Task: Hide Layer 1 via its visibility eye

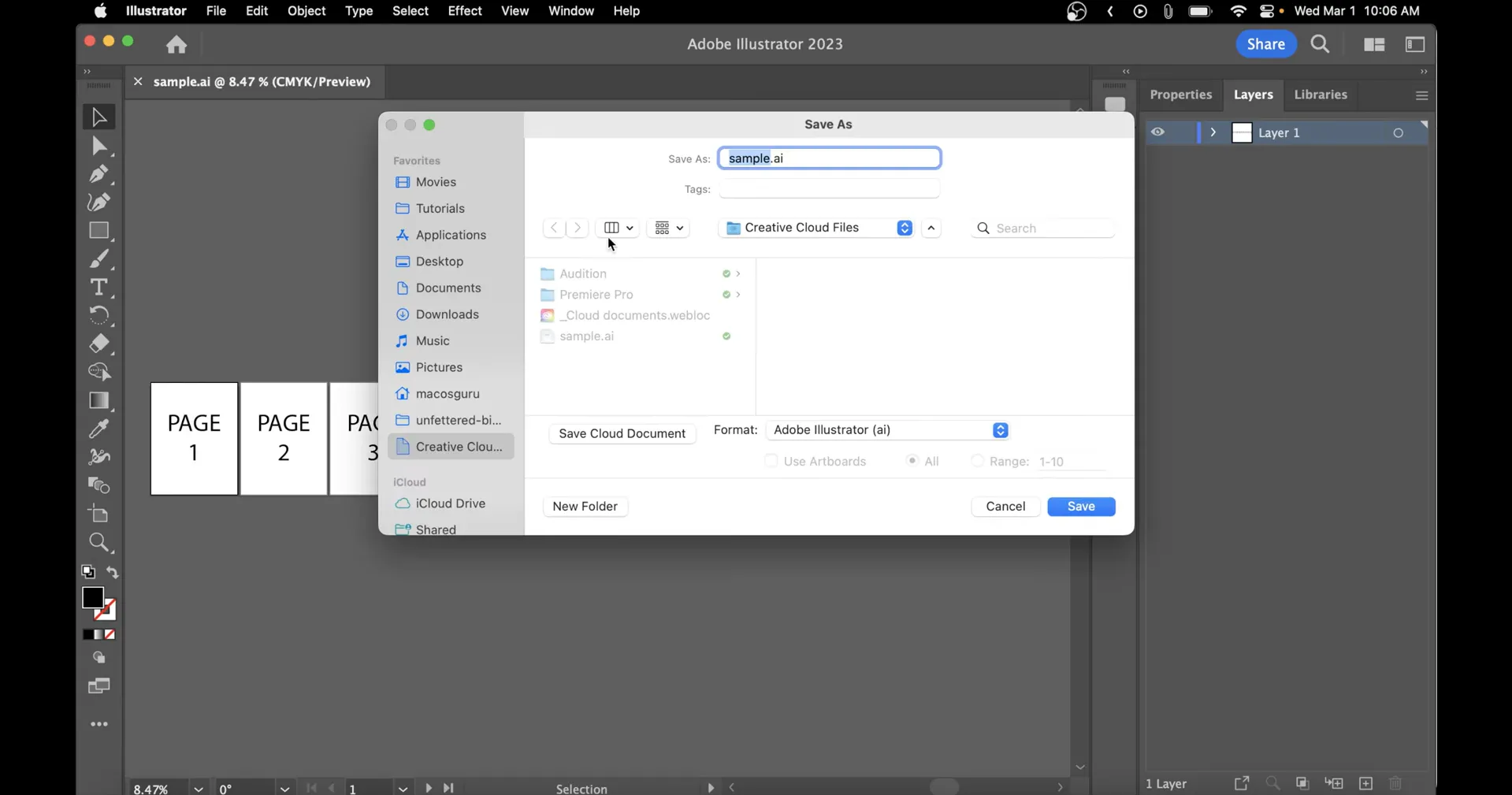Action: pyautogui.click(x=1158, y=132)
